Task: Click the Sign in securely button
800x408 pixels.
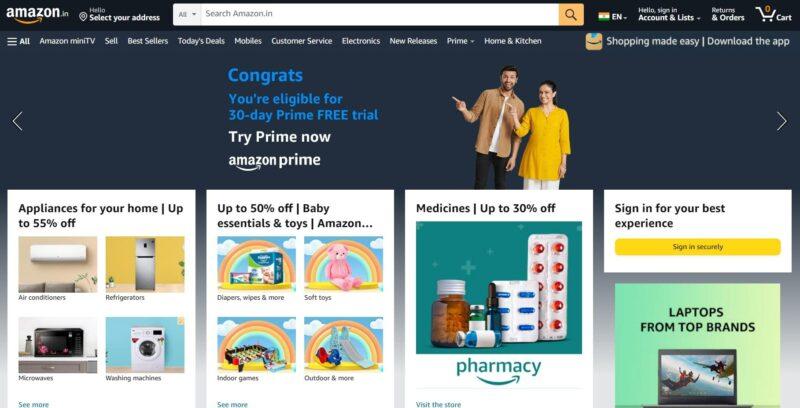Action: coord(697,247)
